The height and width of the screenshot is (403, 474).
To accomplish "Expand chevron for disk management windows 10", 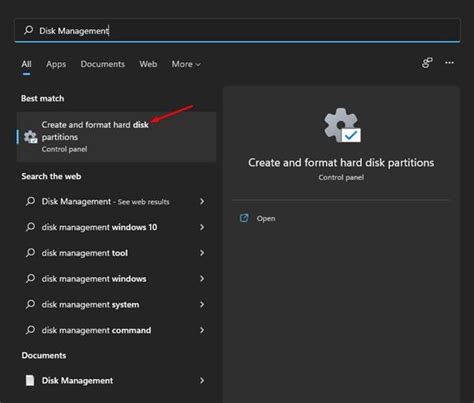I will tap(202, 227).
